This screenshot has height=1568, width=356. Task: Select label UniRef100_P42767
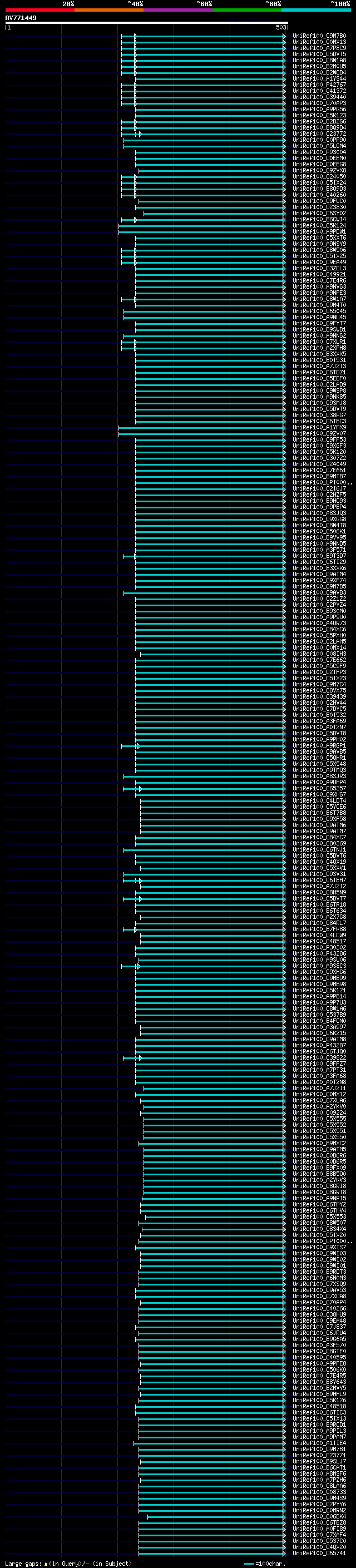319,85
